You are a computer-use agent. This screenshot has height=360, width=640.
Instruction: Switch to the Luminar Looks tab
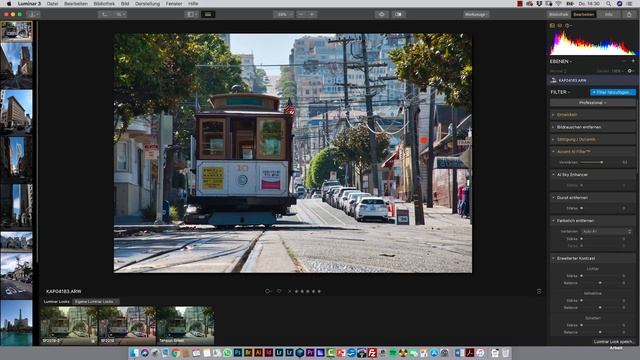click(x=57, y=302)
